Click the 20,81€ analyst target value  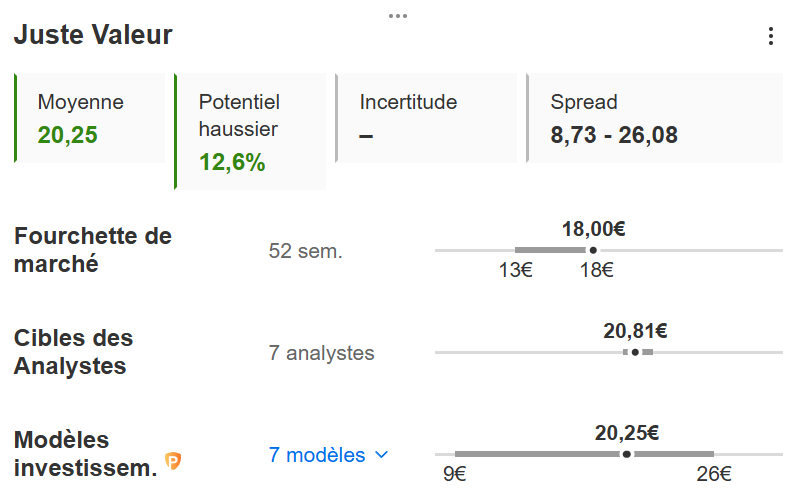coord(635,330)
